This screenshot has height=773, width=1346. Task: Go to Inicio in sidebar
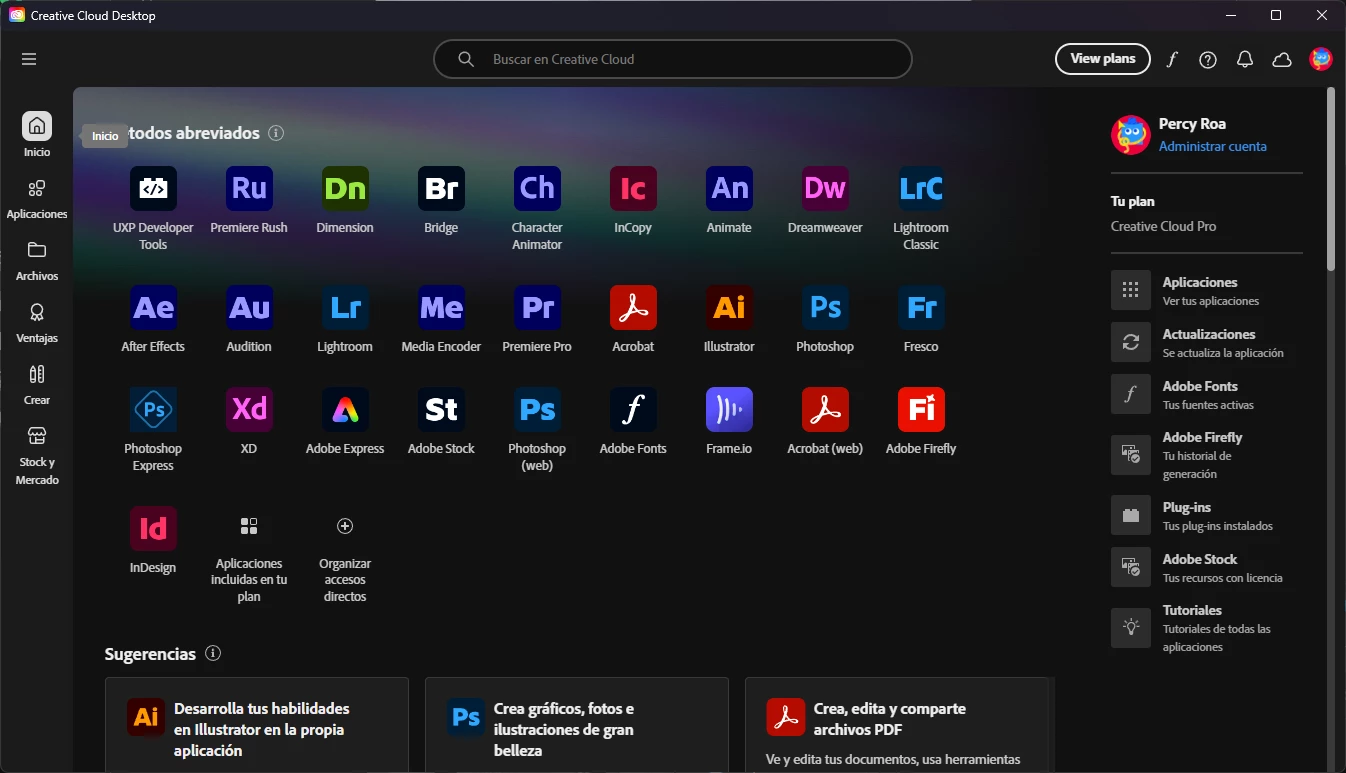pos(37,135)
